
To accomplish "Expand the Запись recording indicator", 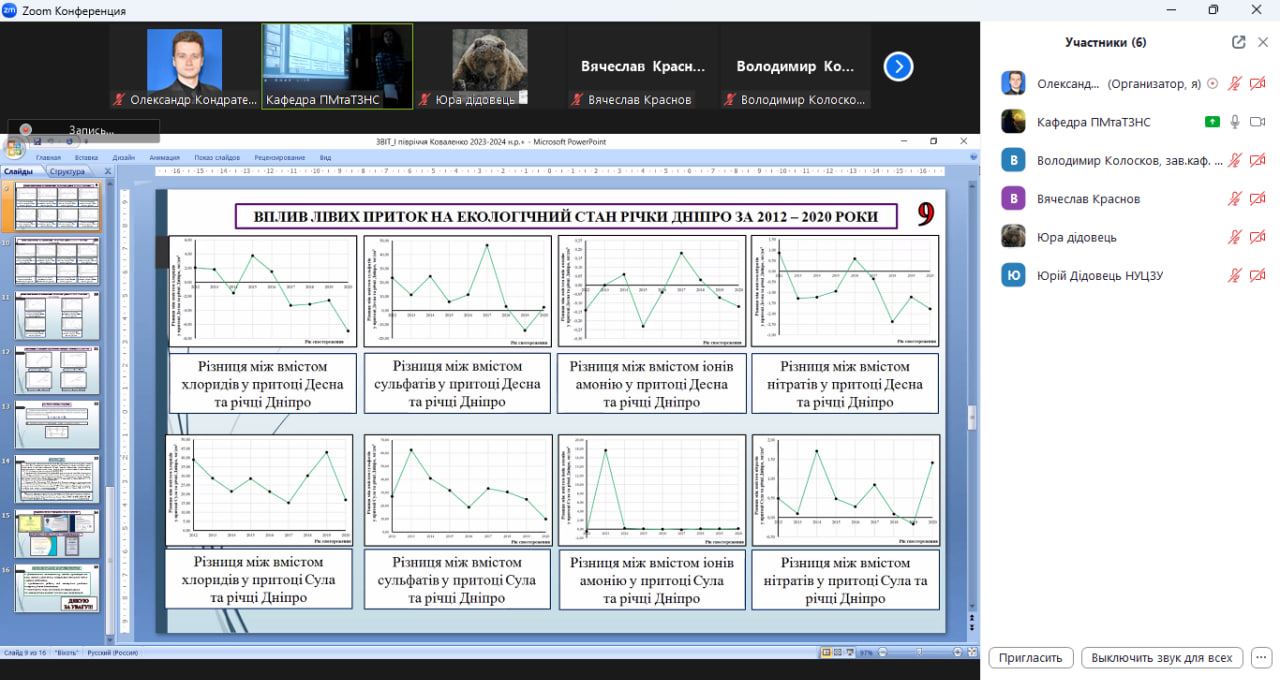I will (x=84, y=130).
